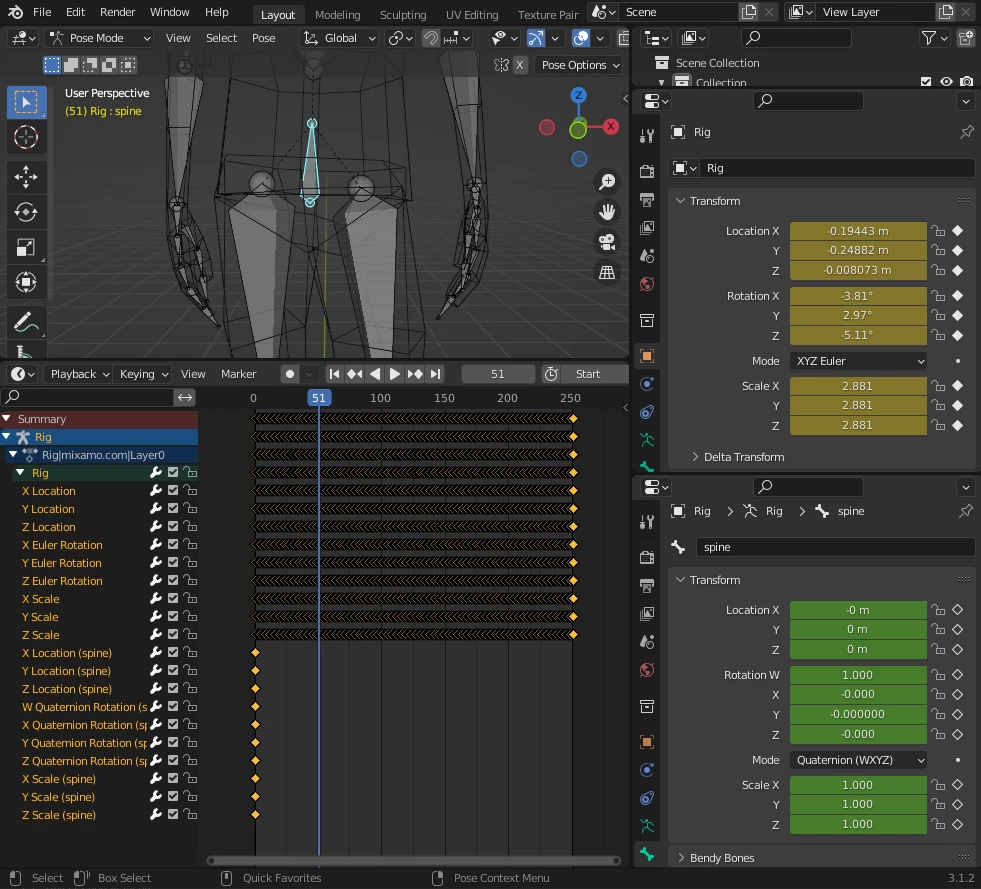
Task: Select the Scale tool
Action: coord(26,247)
